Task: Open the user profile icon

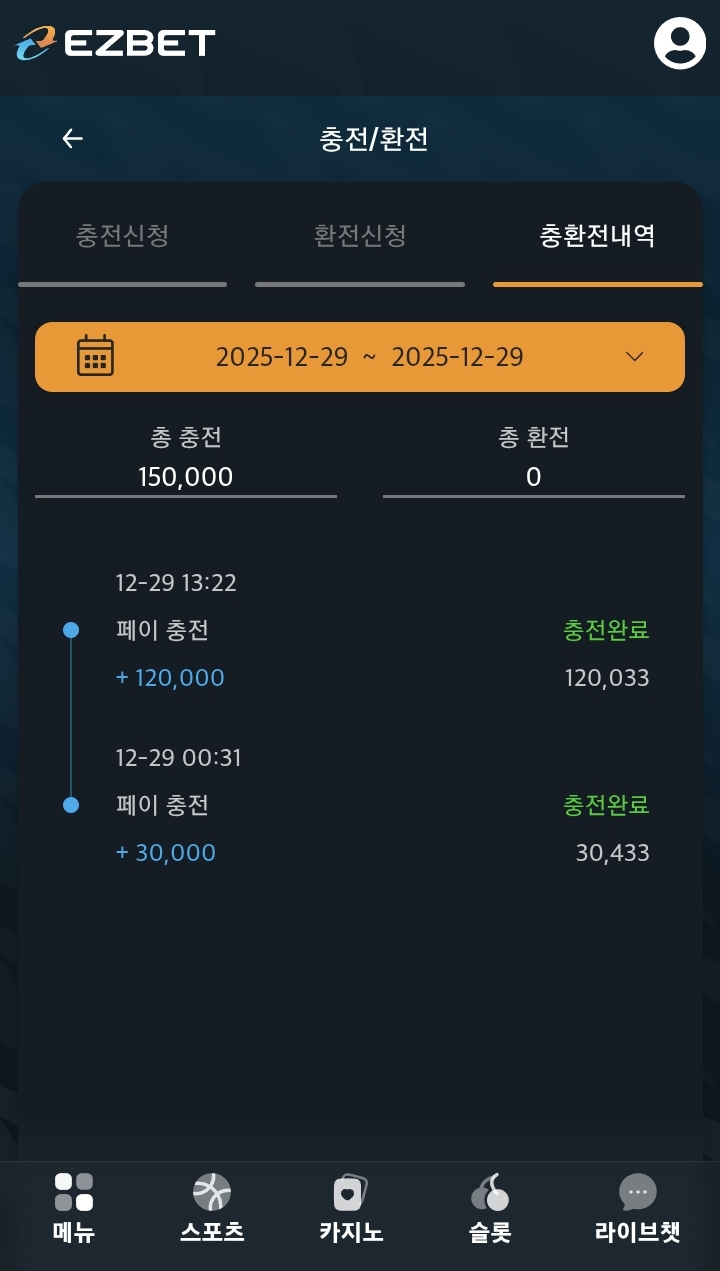Action: tap(680, 43)
